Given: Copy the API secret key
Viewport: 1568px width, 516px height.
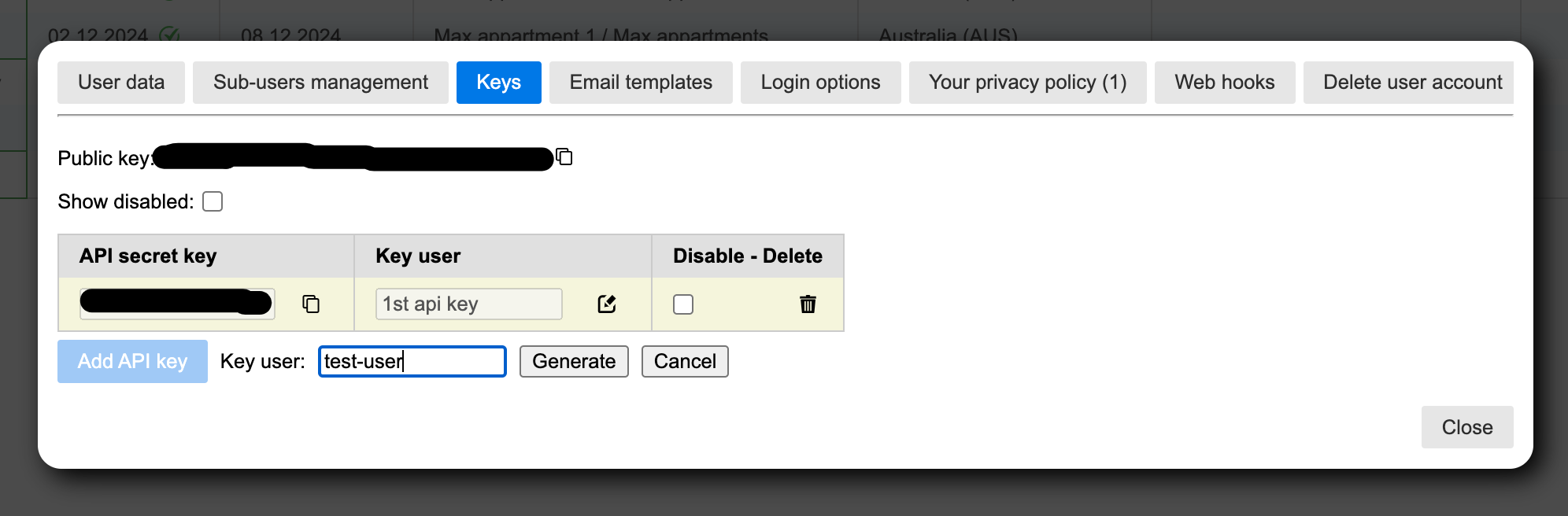Looking at the screenshot, I should pyautogui.click(x=311, y=304).
